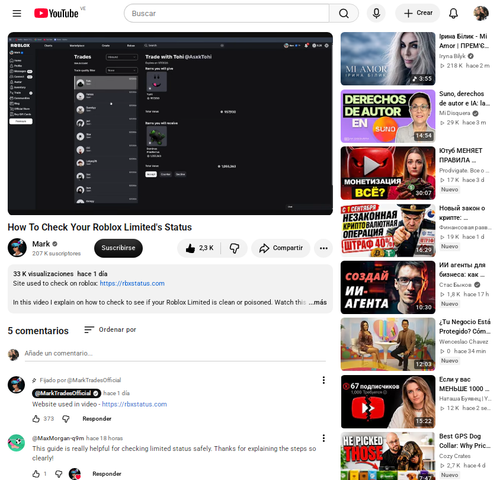Open He Picked Those video thumbnail

[388, 456]
